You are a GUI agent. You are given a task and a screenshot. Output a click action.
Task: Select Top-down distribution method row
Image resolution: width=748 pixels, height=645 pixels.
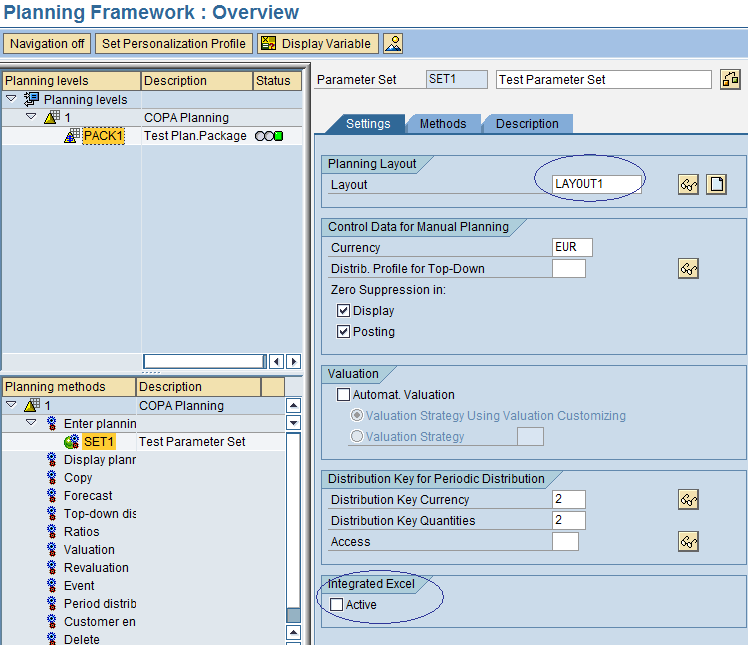coord(100,514)
